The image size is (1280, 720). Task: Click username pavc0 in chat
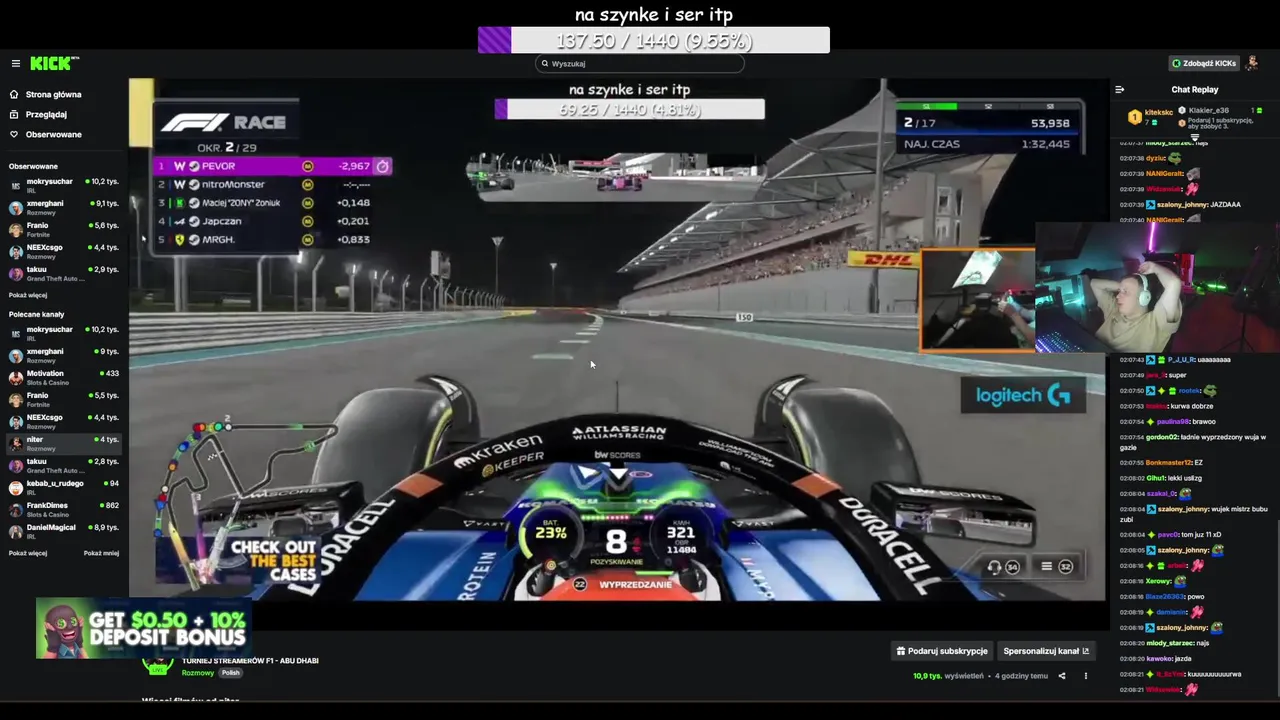[x=1169, y=535]
